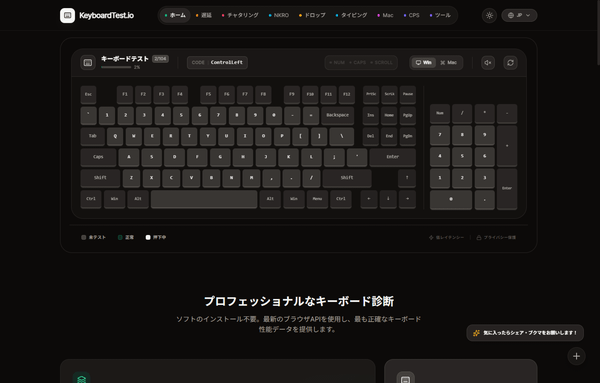
Task: Go to the ホーム tab
Action: pos(175,15)
